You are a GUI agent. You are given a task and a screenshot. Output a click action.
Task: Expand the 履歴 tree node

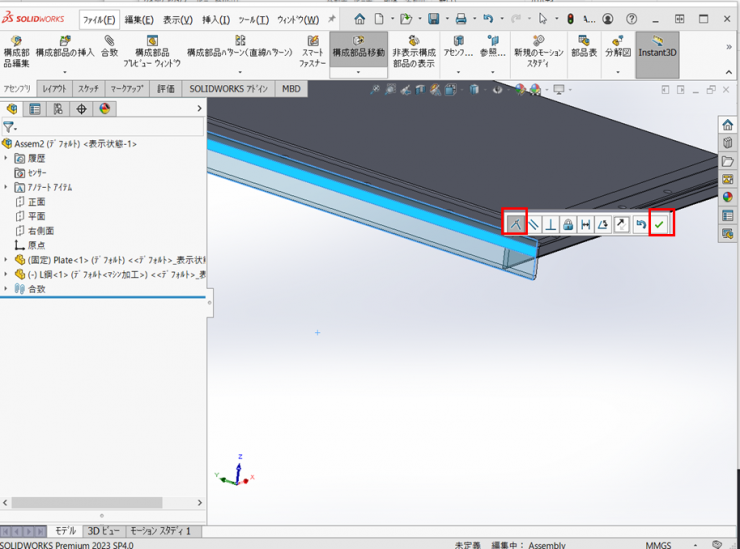click(x=7, y=158)
